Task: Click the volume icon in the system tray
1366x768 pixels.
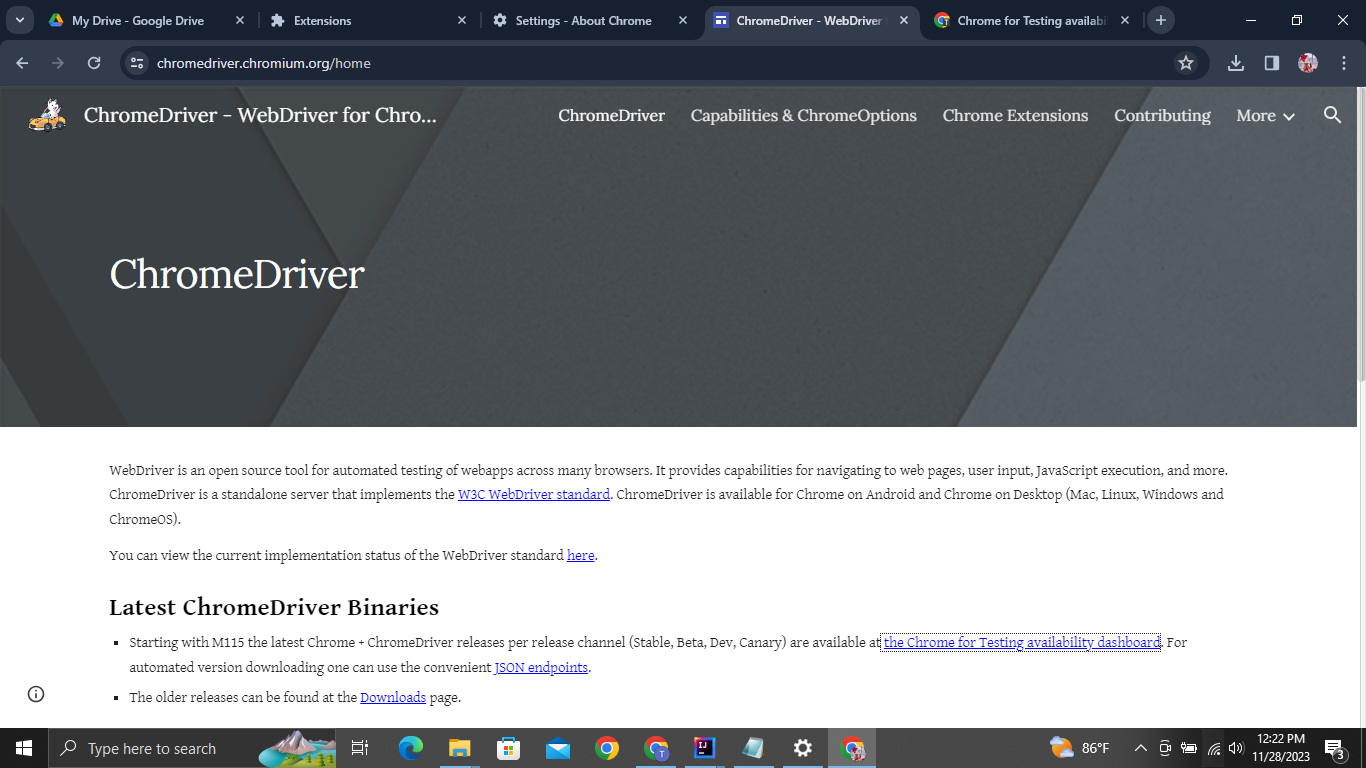Action: click(x=1236, y=748)
